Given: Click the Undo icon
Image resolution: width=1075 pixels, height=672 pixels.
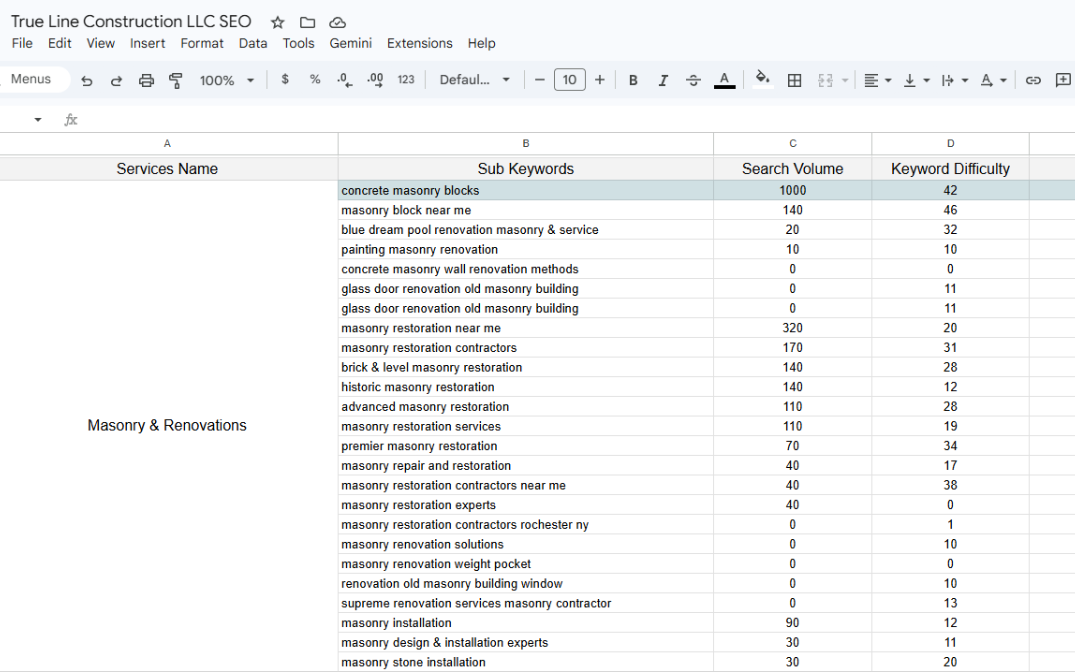Looking at the screenshot, I should coord(87,80).
